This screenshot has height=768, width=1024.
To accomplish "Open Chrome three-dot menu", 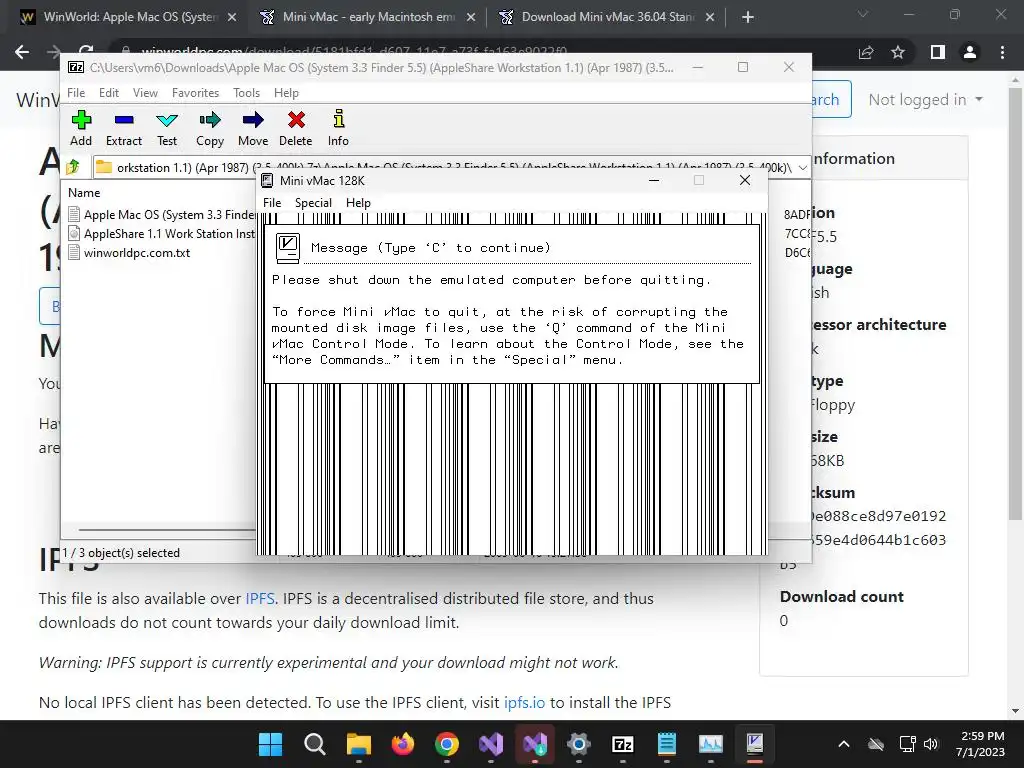I will tap(1002, 52).
